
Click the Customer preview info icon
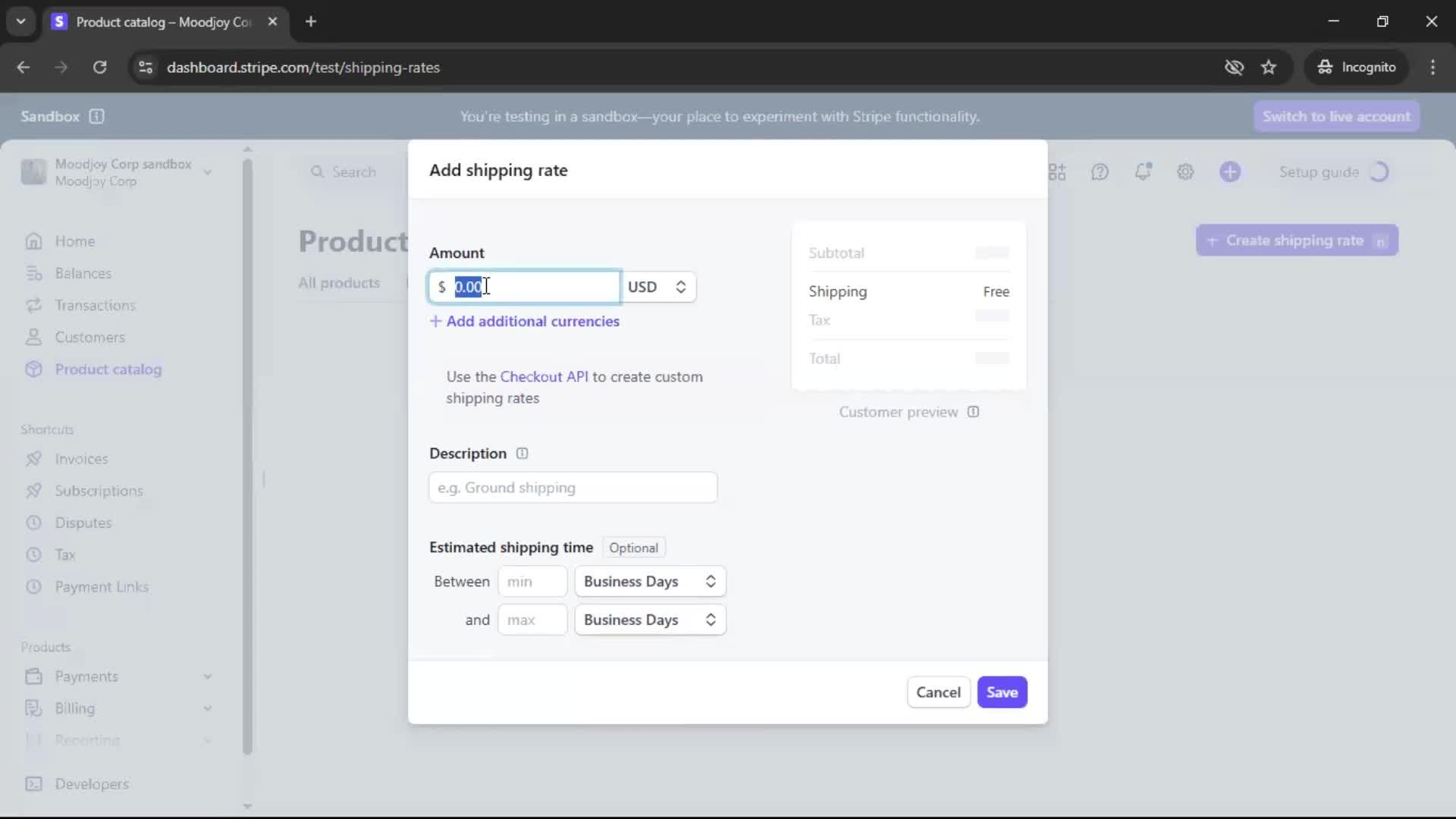point(973,412)
